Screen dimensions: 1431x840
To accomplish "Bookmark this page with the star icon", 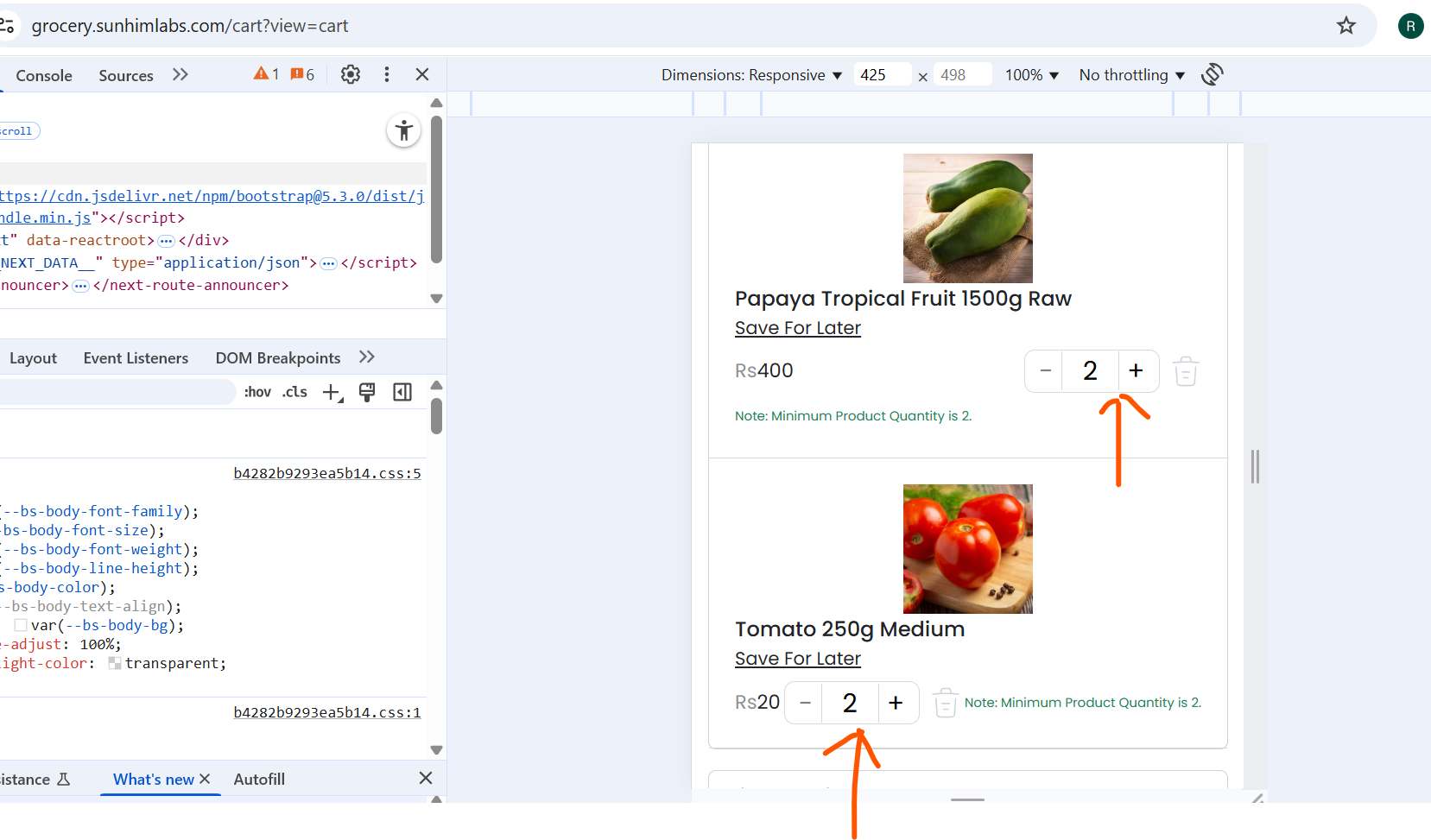I will [1346, 26].
